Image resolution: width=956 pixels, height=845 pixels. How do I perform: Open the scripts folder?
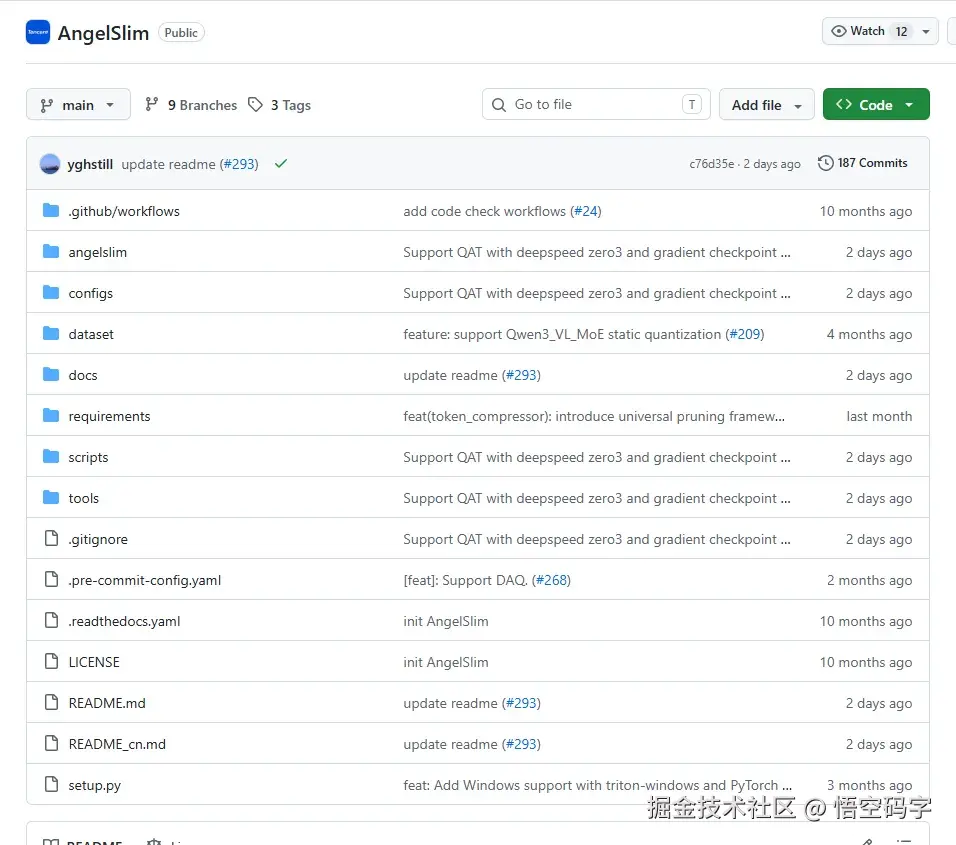(x=88, y=457)
